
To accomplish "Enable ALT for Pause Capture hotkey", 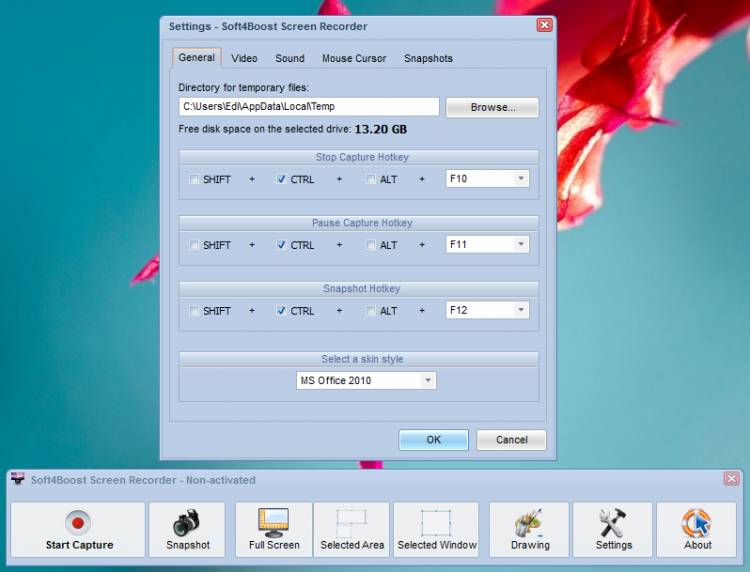I will [371, 245].
